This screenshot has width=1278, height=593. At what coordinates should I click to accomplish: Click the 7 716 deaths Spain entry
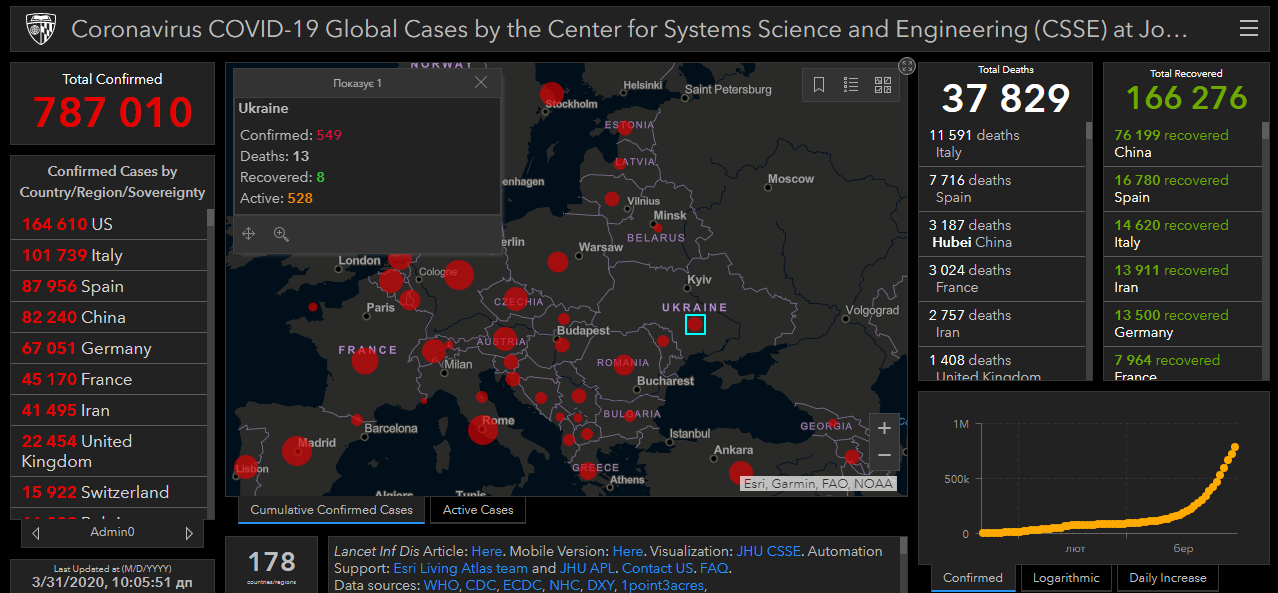click(1001, 188)
